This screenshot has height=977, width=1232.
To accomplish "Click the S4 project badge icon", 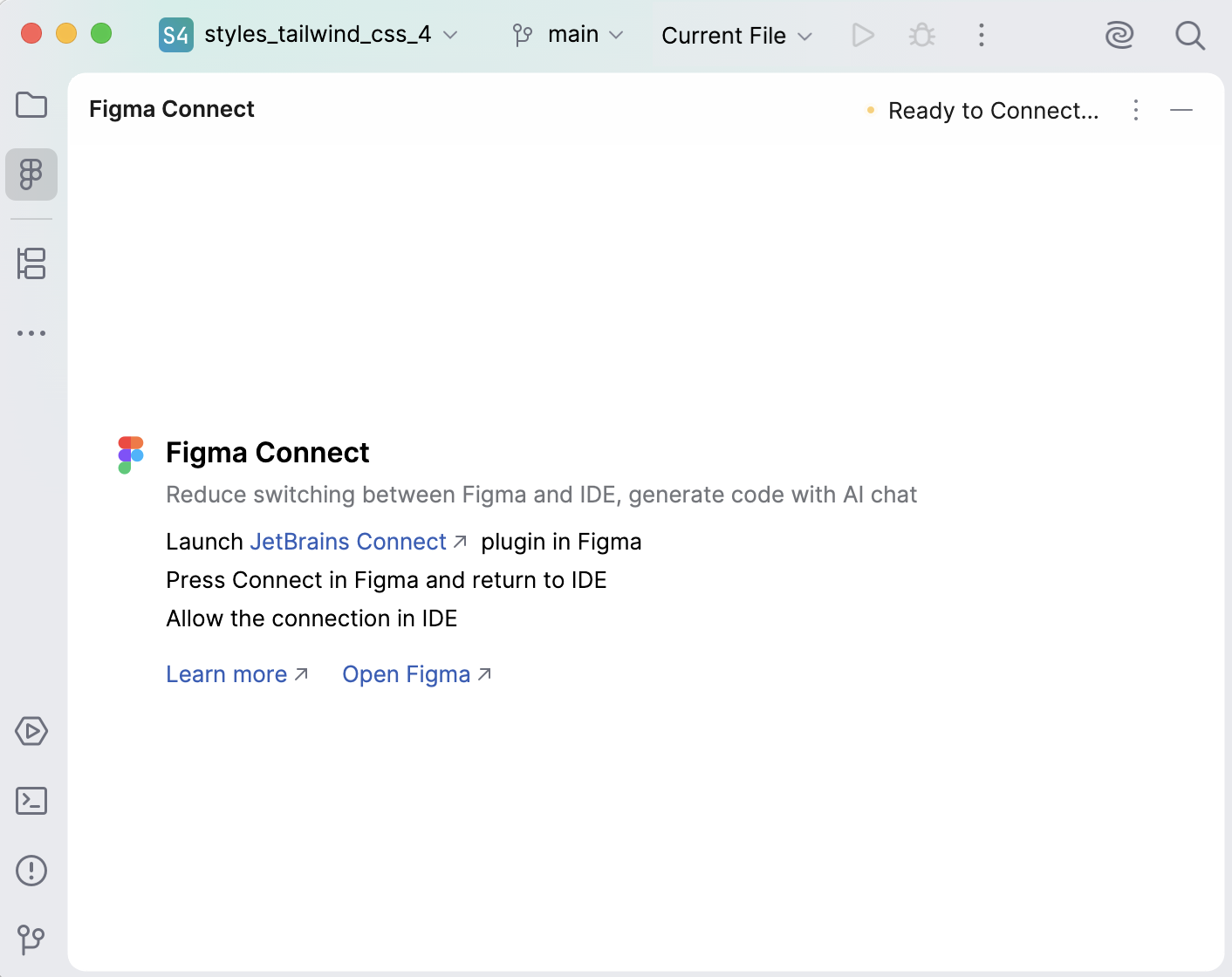I will point(176,35).
